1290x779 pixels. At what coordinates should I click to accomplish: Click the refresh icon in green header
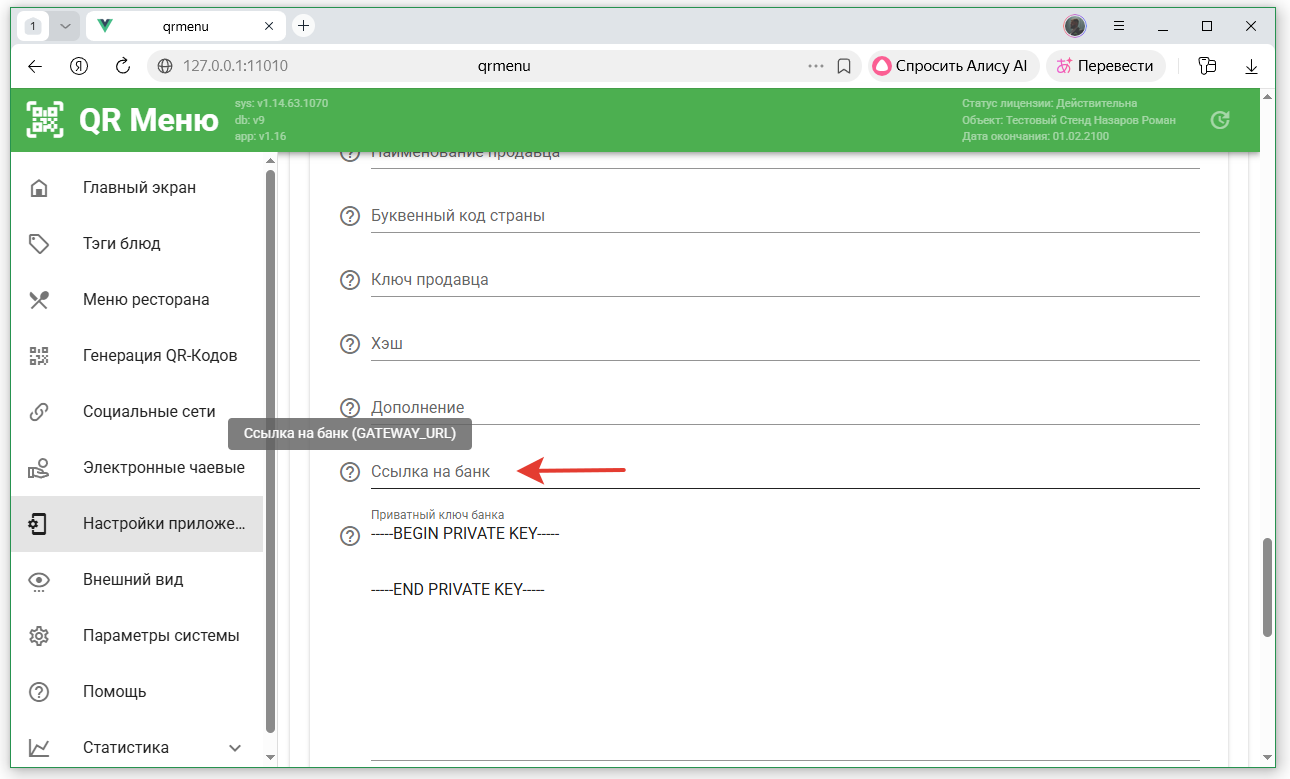tap(1219, 120)
